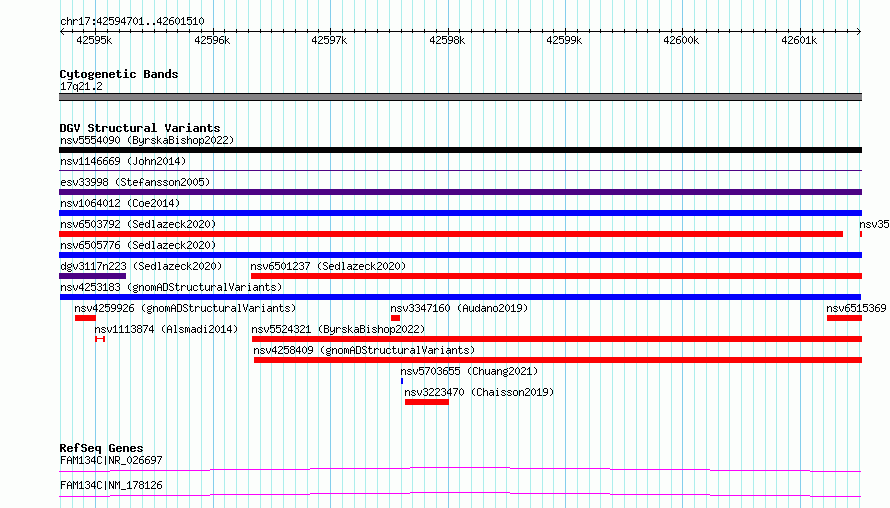Screen dimensions: 890x508
Task: Open variant nsv6505776 (Sedlazeck2020) label
Action: (x=138, y=245)
